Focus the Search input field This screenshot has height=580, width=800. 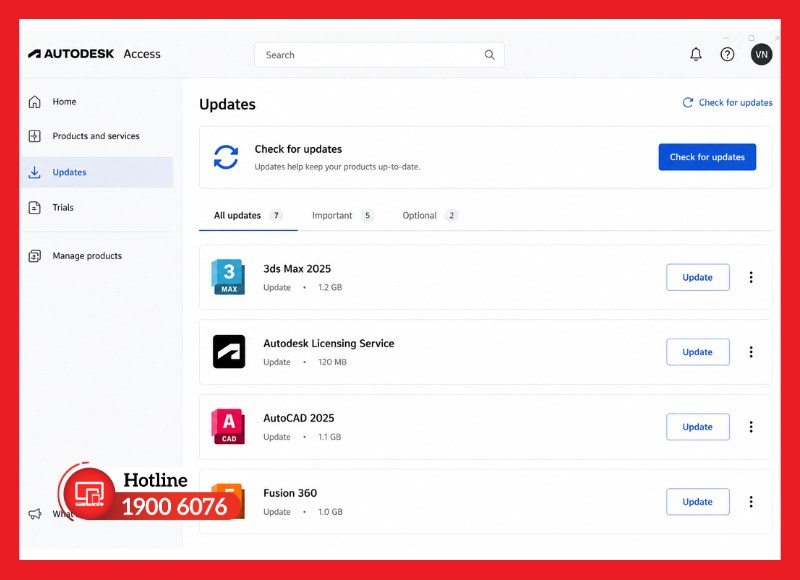coord(379,55)
